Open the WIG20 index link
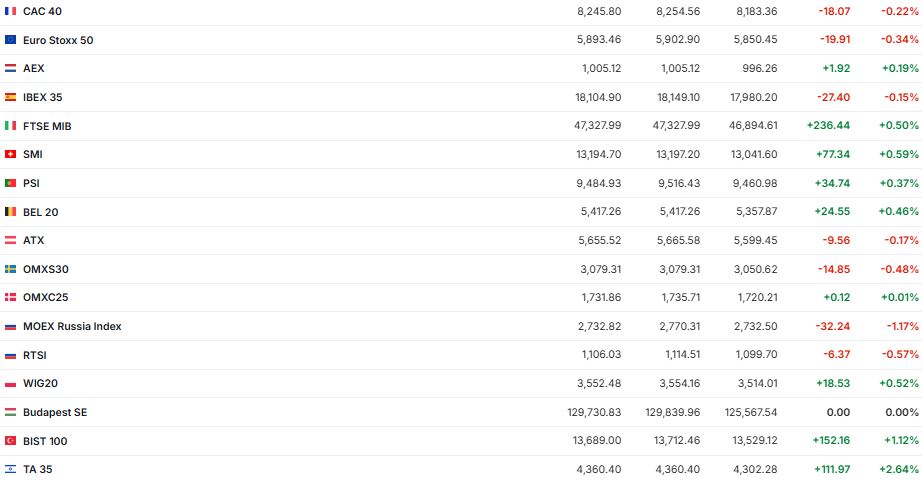 click(x=41, y=383)
